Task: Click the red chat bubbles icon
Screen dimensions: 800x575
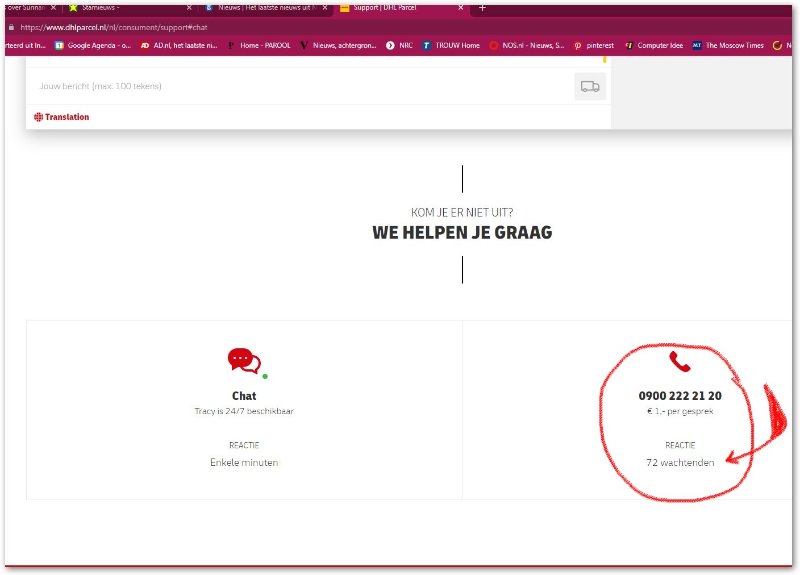Action: (244, 361)
